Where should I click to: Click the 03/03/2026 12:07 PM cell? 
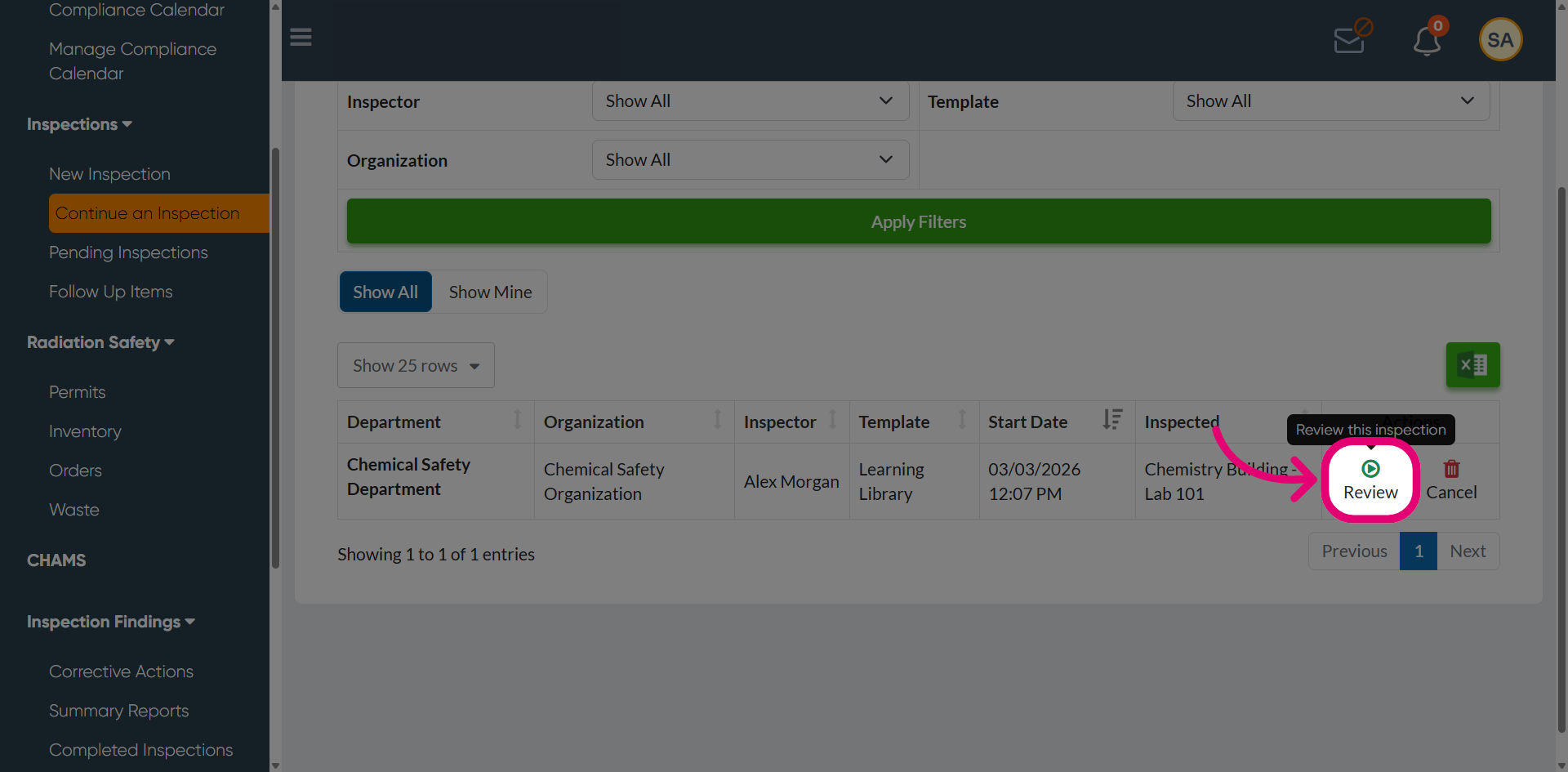pyautogui.click(x=1057, y=481)
